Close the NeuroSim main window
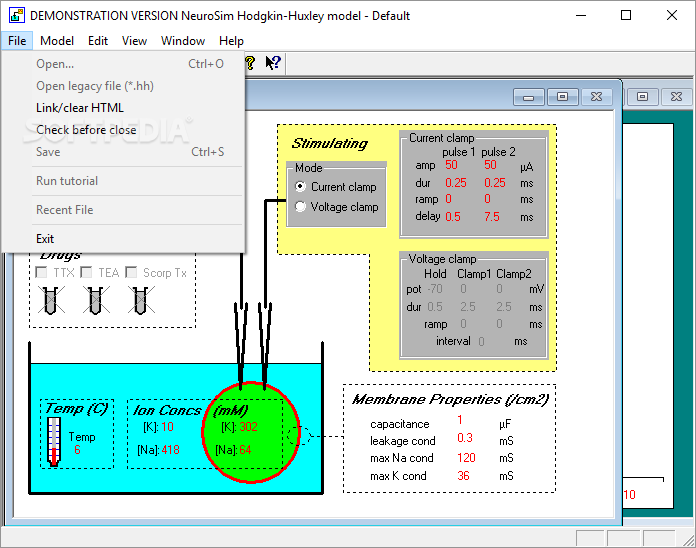Viewport: 696px width, 548px height. [672, 16]
